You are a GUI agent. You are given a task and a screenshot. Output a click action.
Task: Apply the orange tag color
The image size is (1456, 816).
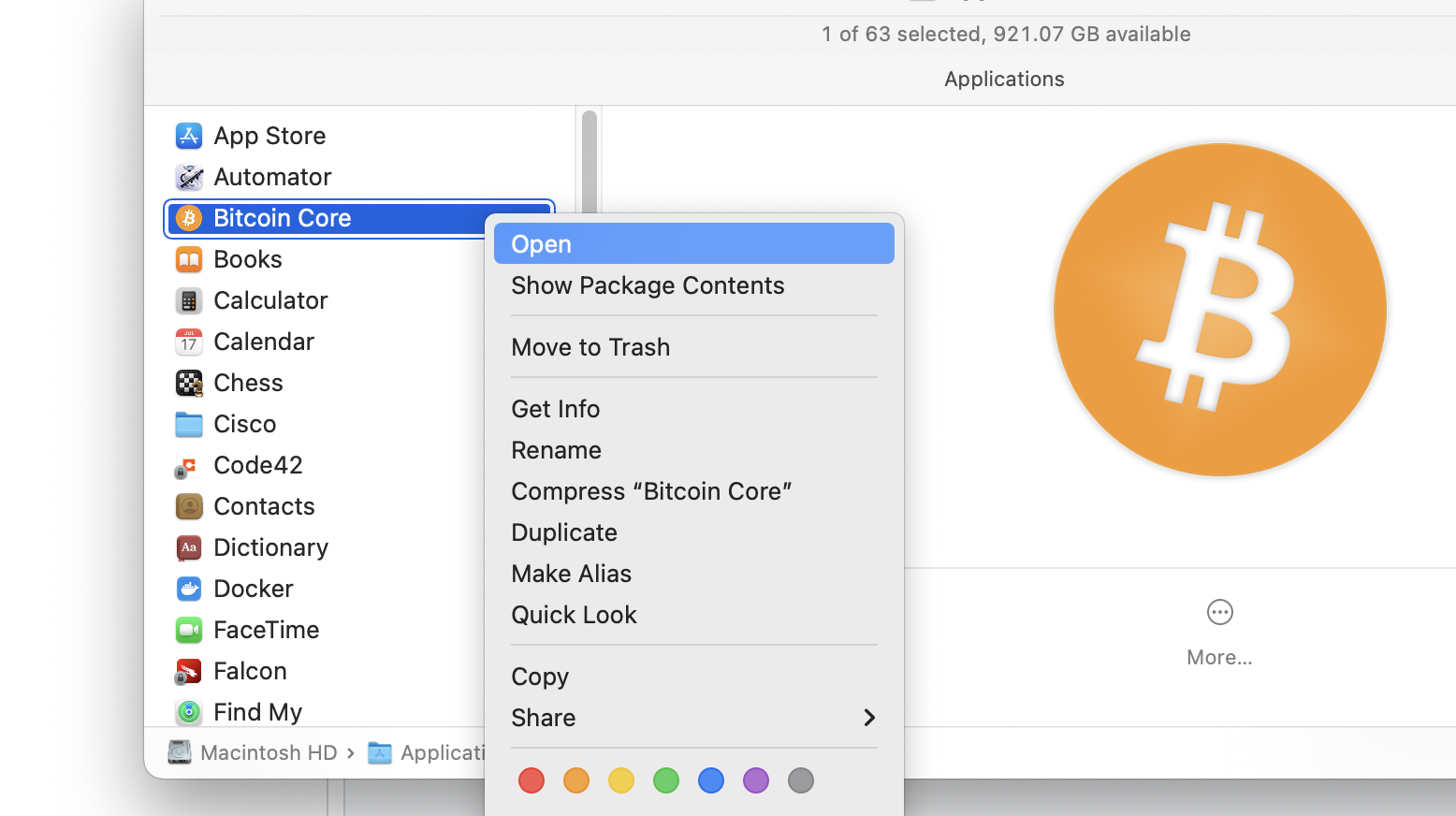[x=576, y=780]
